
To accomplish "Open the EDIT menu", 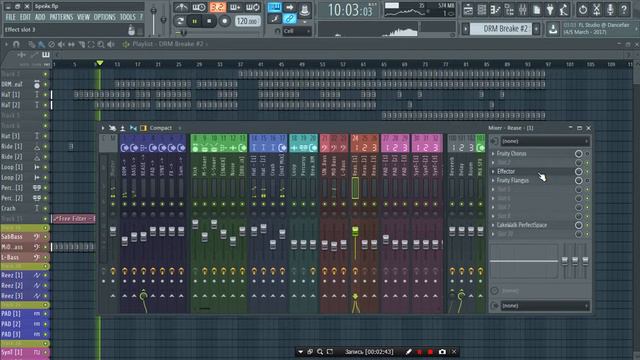I will click(25, 17).
